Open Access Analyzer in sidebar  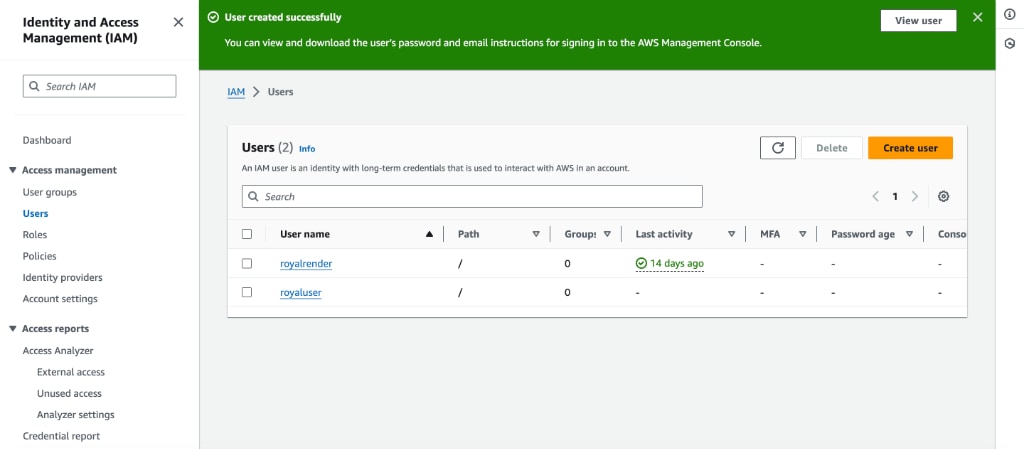point(58,350)
